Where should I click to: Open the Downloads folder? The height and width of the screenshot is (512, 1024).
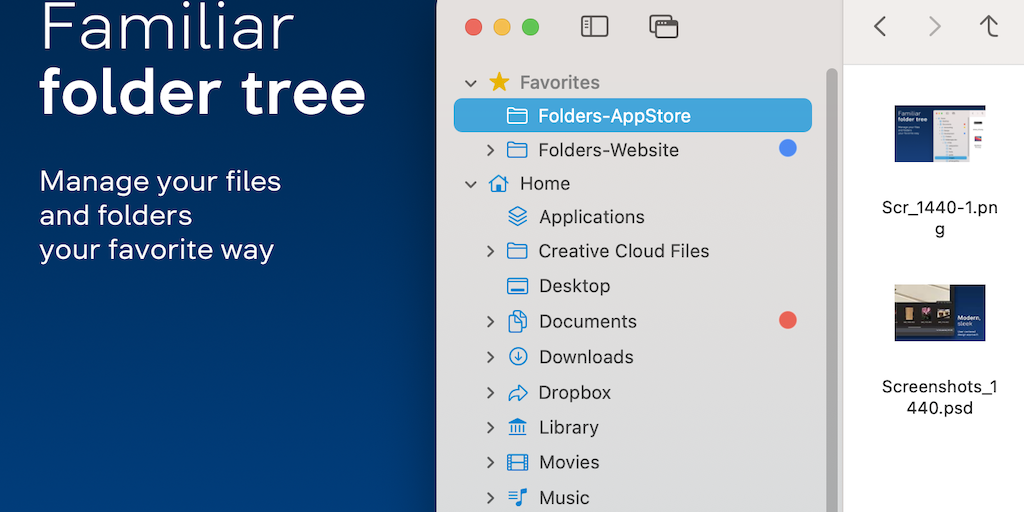[x=585, y=357]
